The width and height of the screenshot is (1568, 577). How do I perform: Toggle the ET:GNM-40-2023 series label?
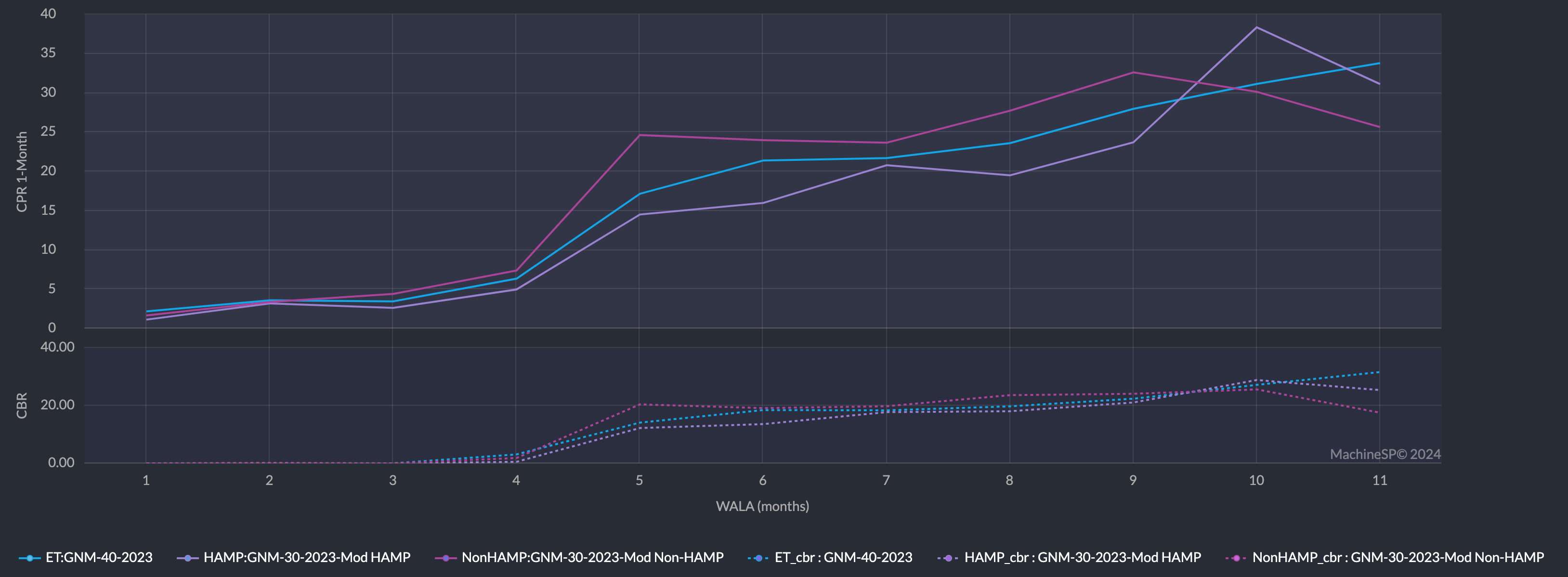[x=99, y=558]
